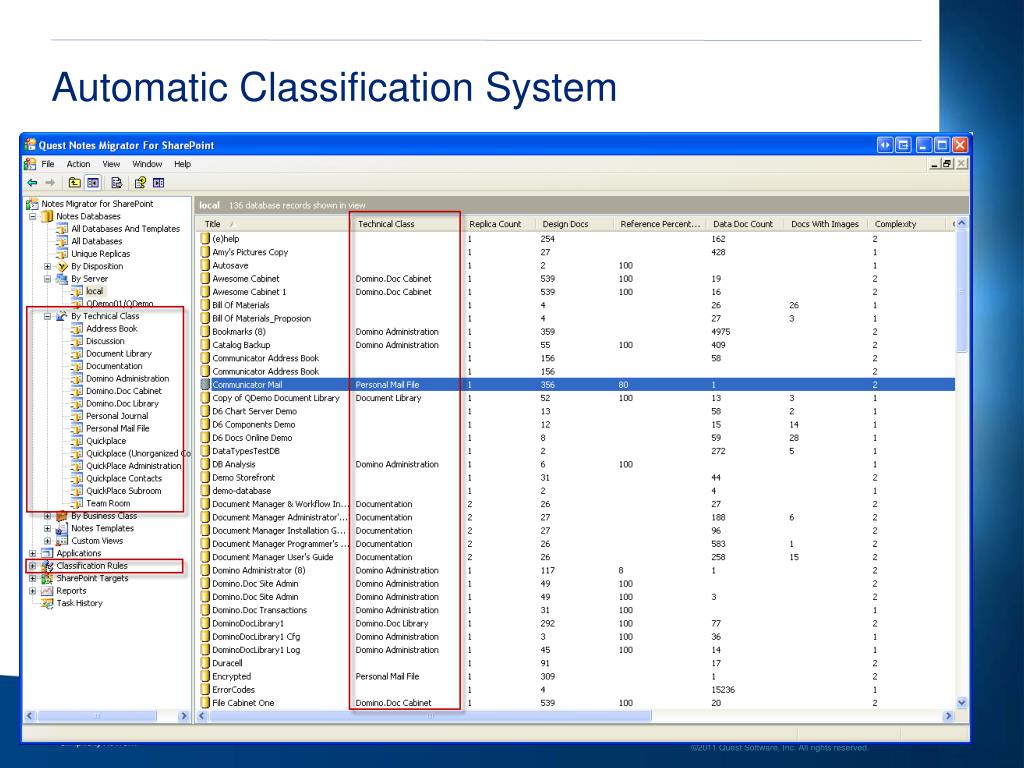1024x768 pixels.
Task: Click the tree pane's horizontal scroll-right arrow
Action: [x=184, y=716]
